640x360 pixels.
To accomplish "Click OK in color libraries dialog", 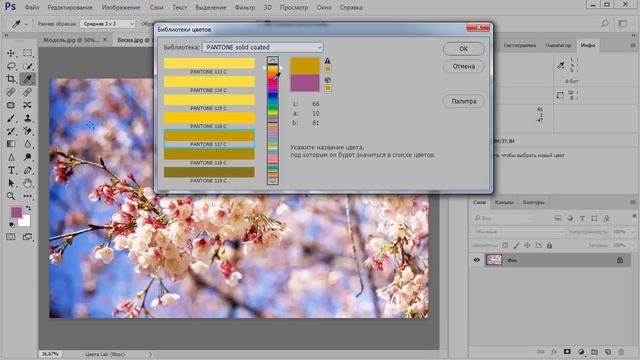I will [464, 49].
